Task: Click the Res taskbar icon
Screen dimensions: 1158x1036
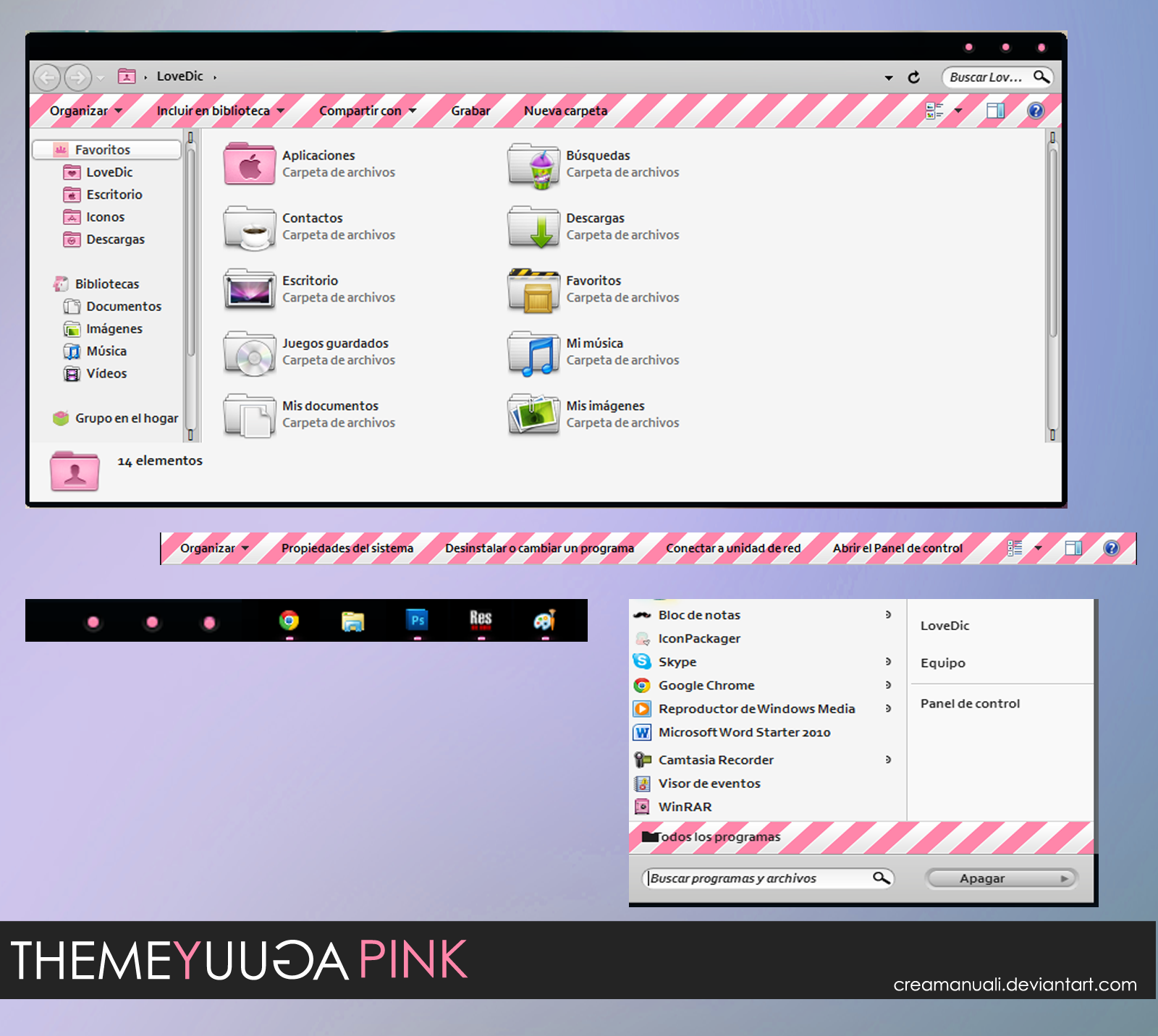Action: 481,619
